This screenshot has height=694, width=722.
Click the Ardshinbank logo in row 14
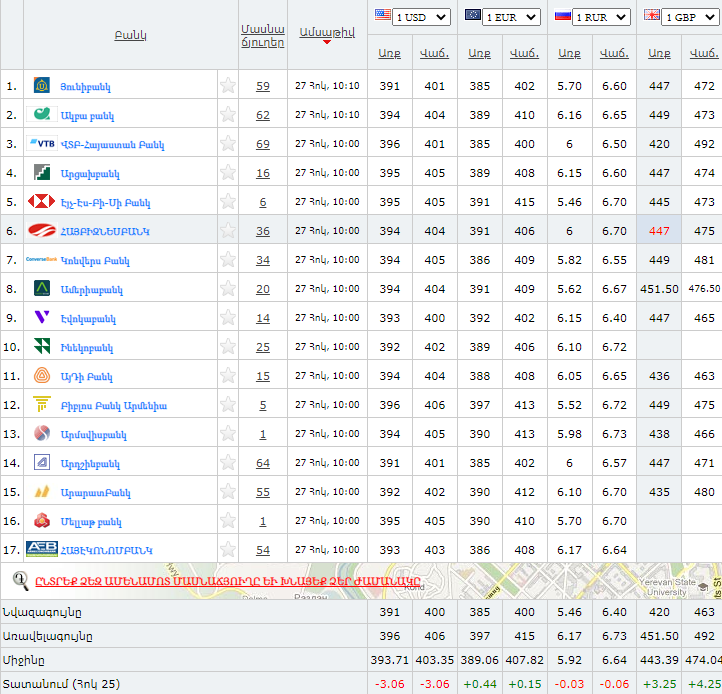pos(42,462)
